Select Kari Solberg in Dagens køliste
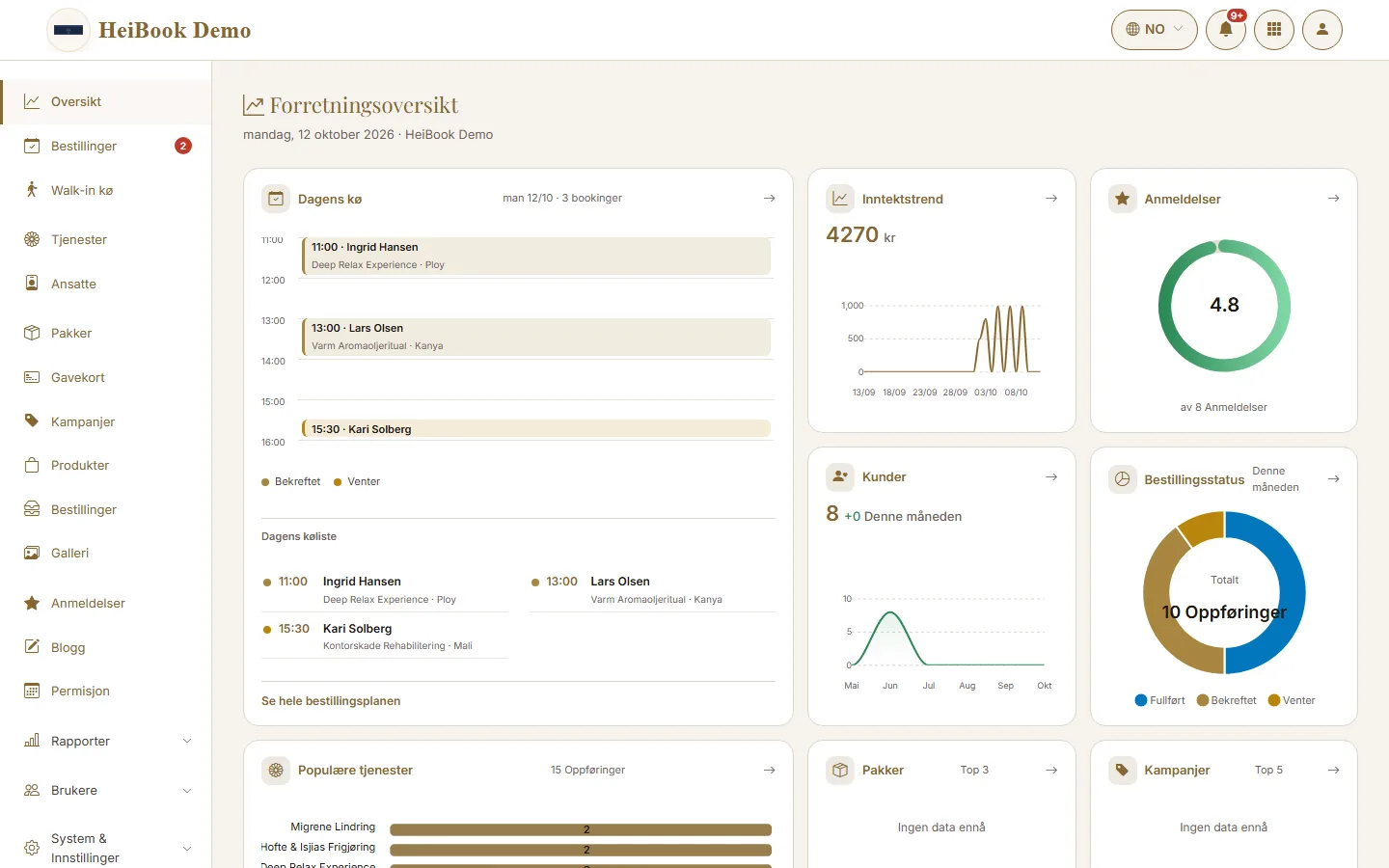The image size is (1389, 868). (x=385, y=637)
